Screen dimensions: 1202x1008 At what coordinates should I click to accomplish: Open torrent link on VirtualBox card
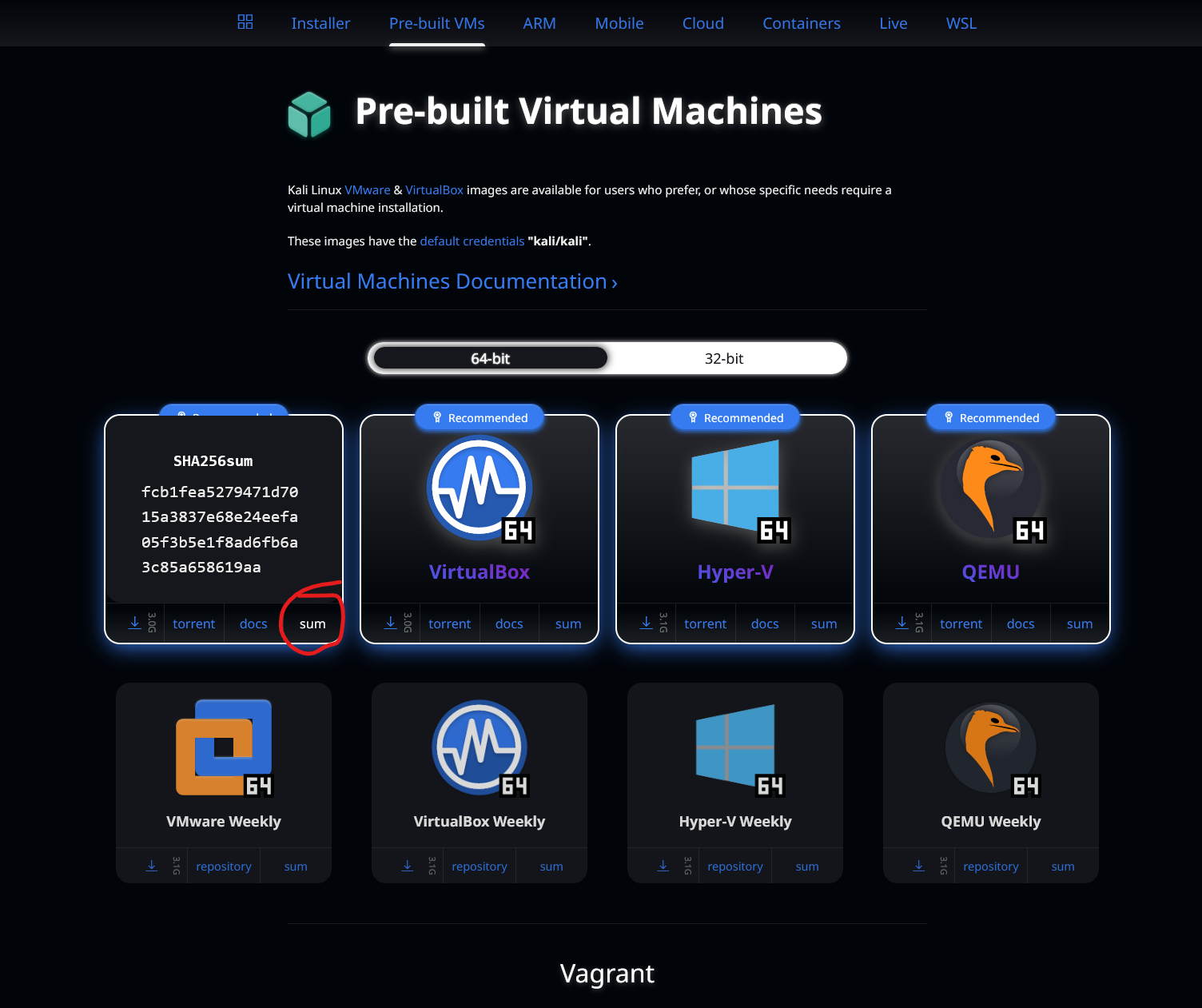click(450, 624)
